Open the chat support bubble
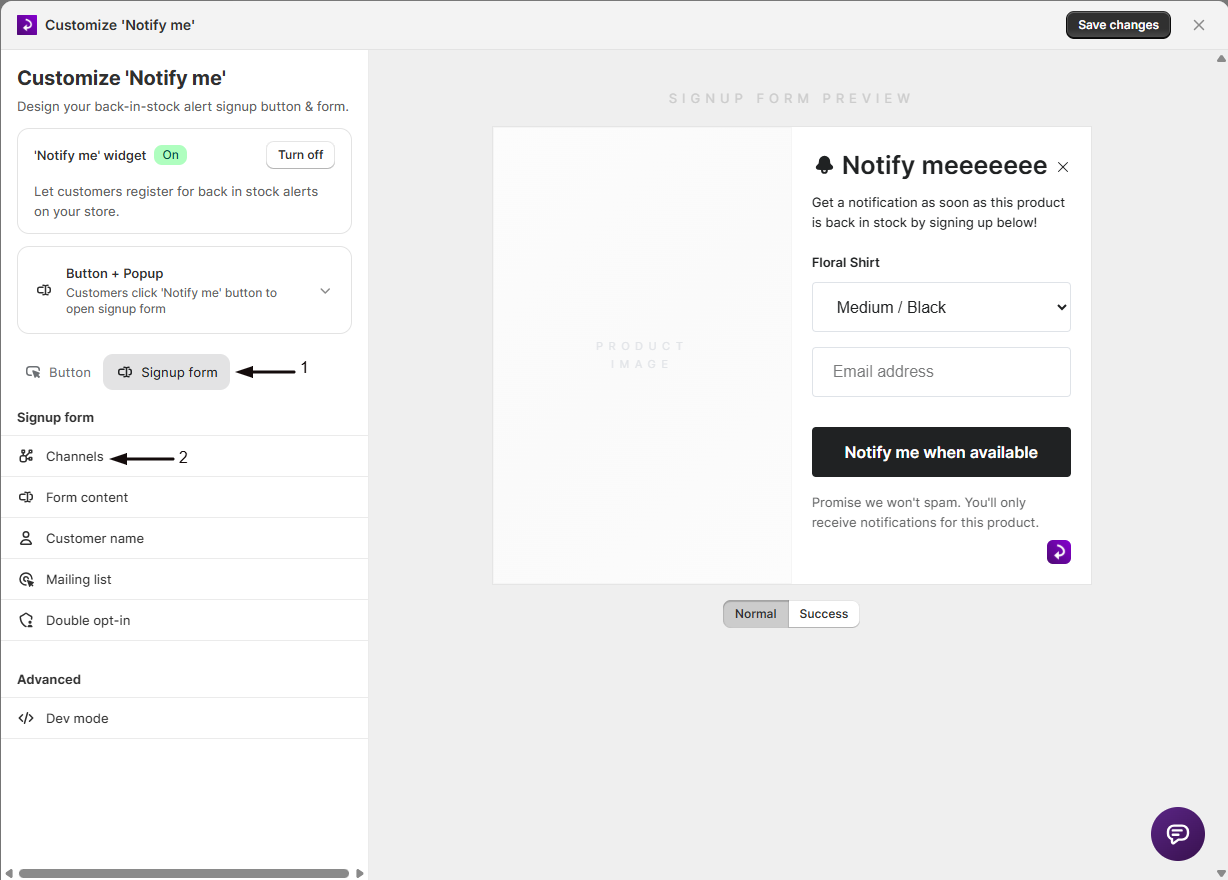This screenshot has height=880, width=1228. point(1178,834)
